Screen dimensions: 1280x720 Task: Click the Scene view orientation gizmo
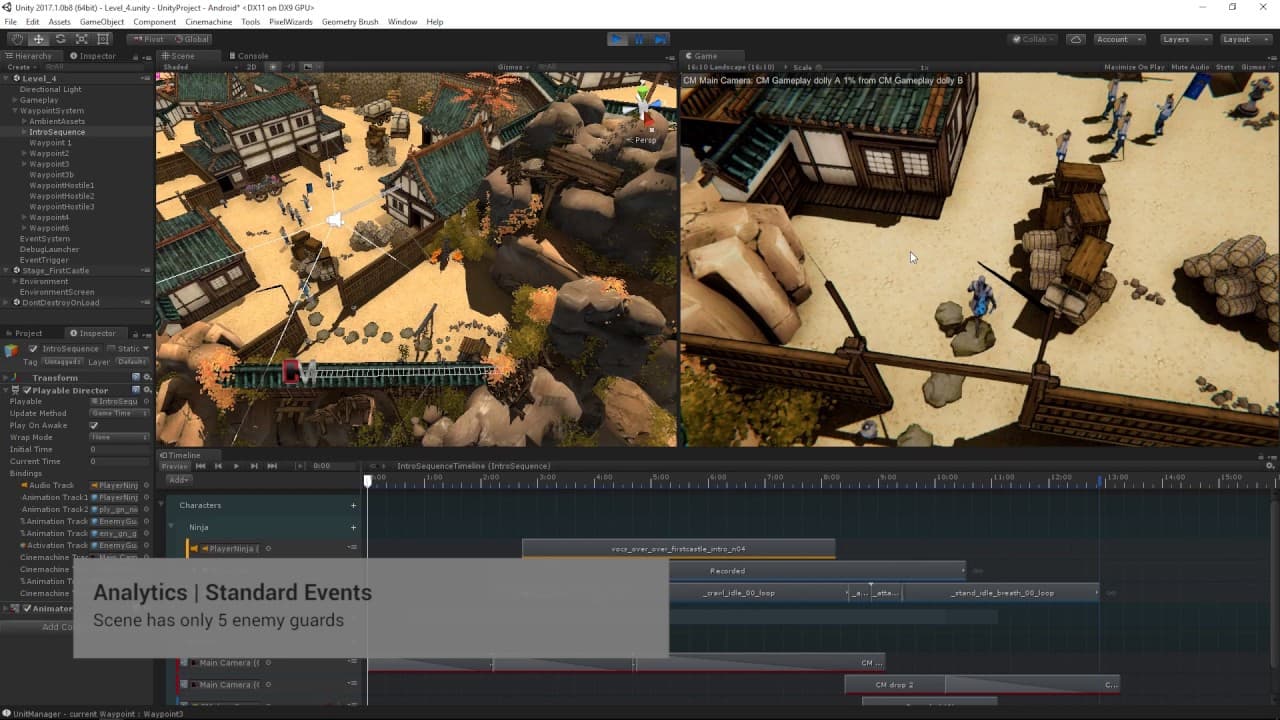(645, 108)
